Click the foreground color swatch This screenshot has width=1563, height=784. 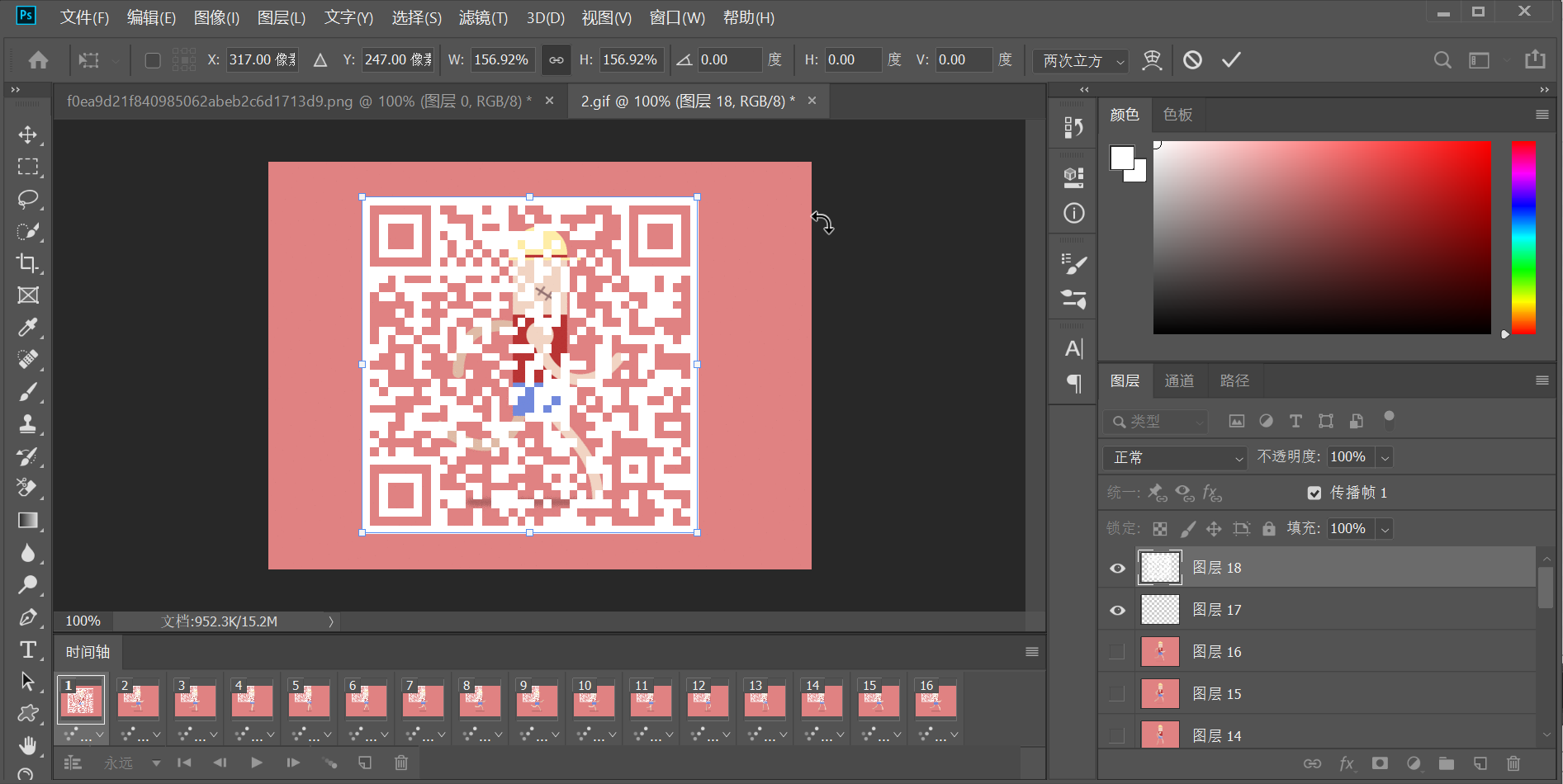(1122, 158)
